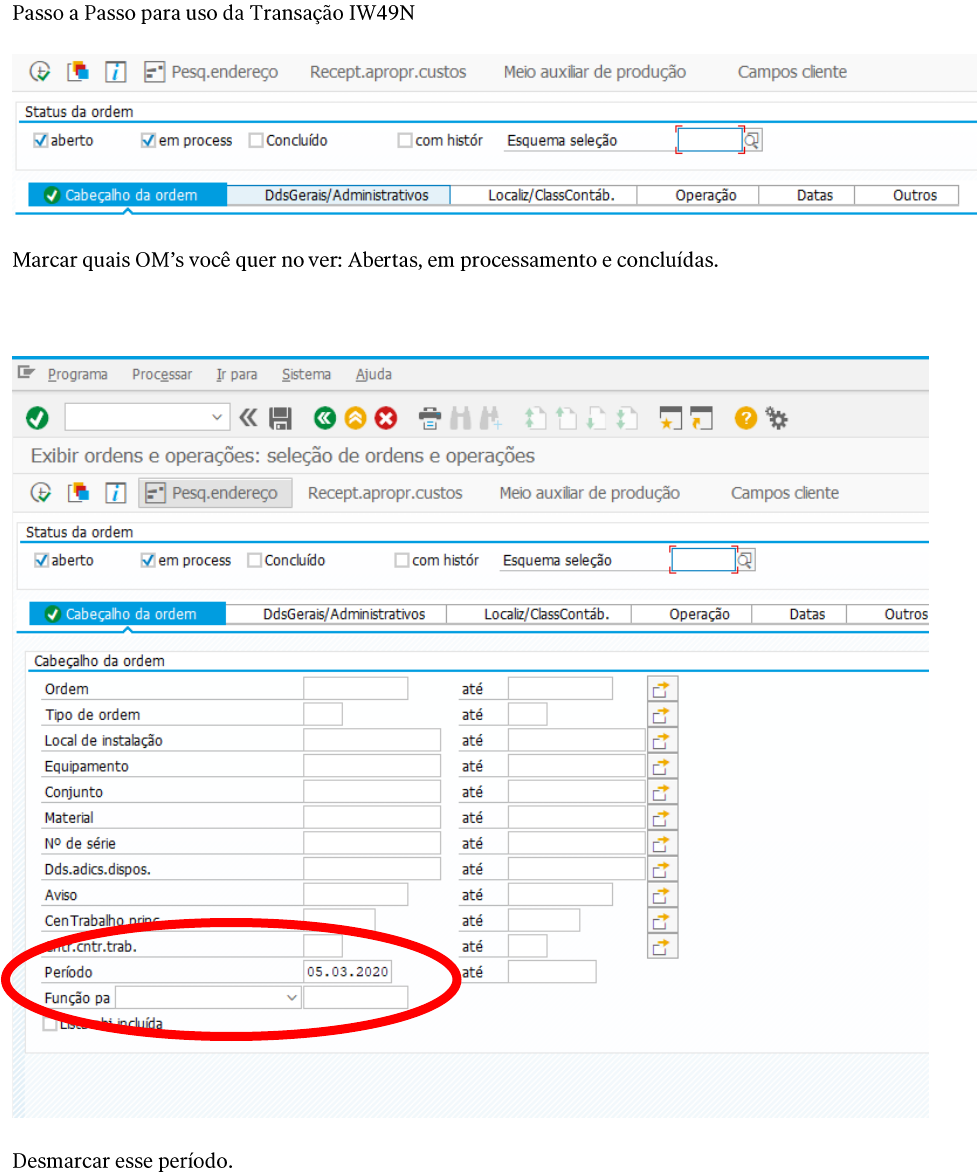Toggle the Lista obj.incluída checkbox
The width and height of the screenshot is (977, 1173).
(x=50, y=1023)
